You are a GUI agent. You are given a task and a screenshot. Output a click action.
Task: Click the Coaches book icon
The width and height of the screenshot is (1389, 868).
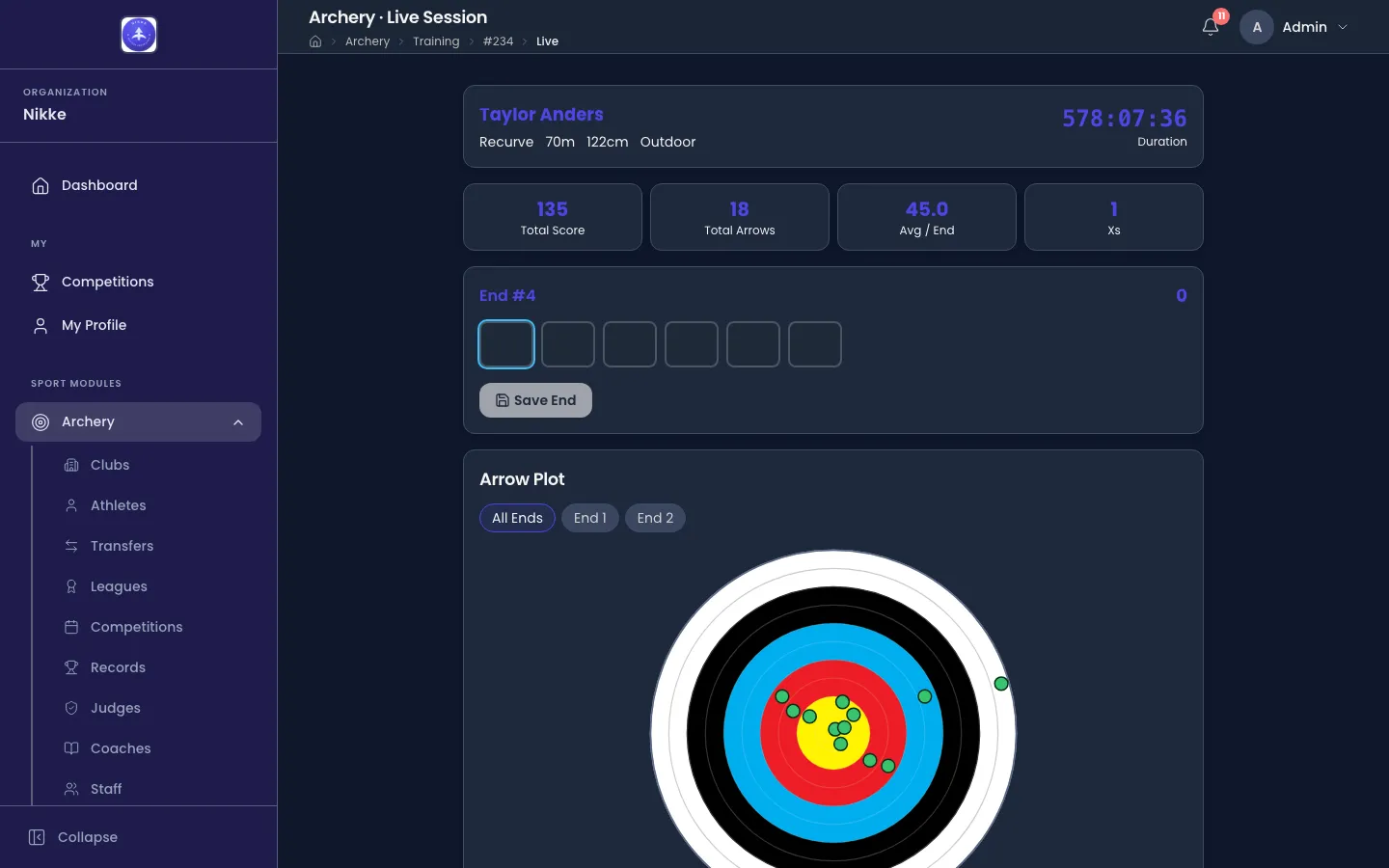tap(71, 748)
